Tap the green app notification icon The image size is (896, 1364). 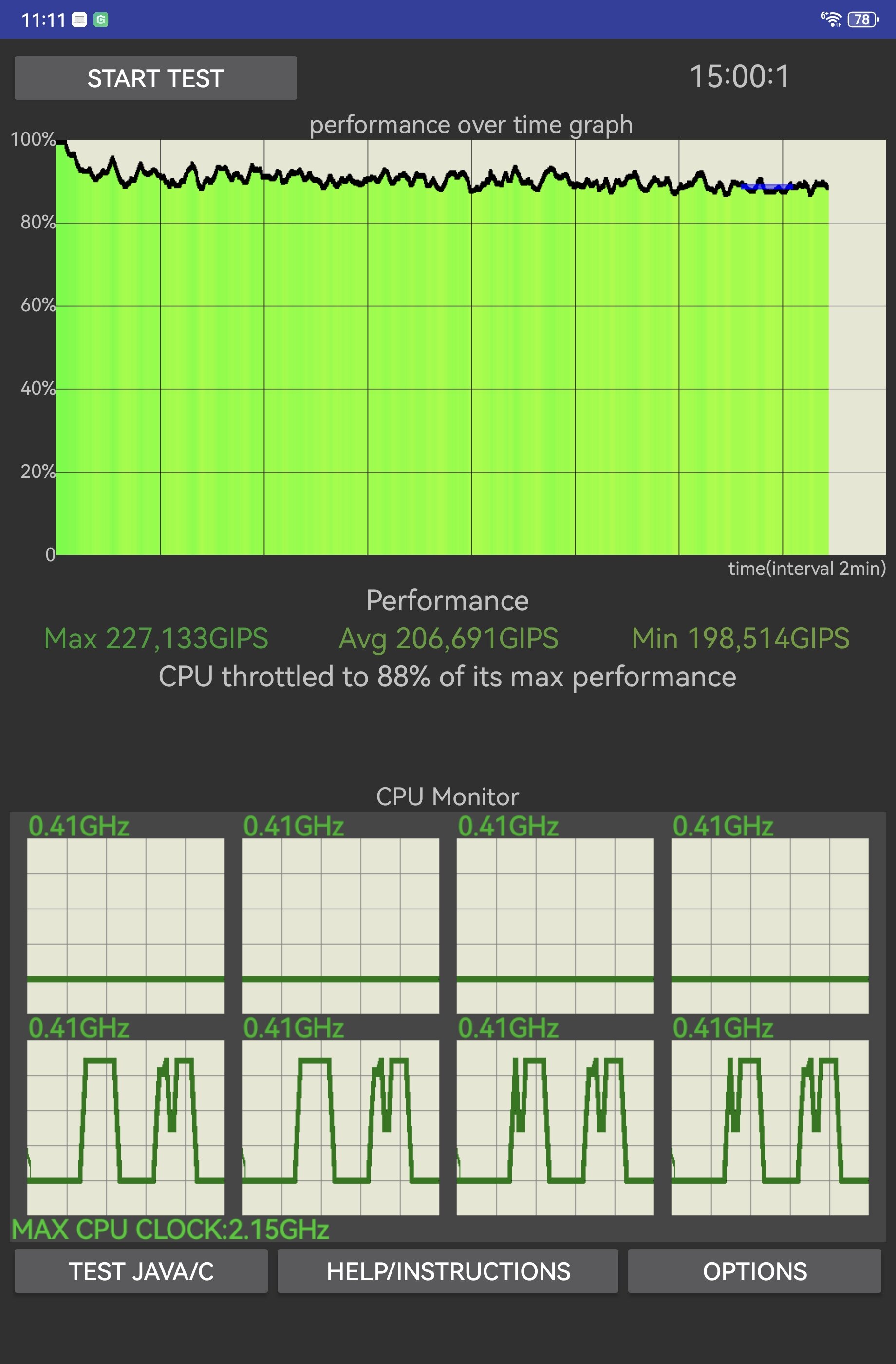pyautogui.click(x=101, y=20)
